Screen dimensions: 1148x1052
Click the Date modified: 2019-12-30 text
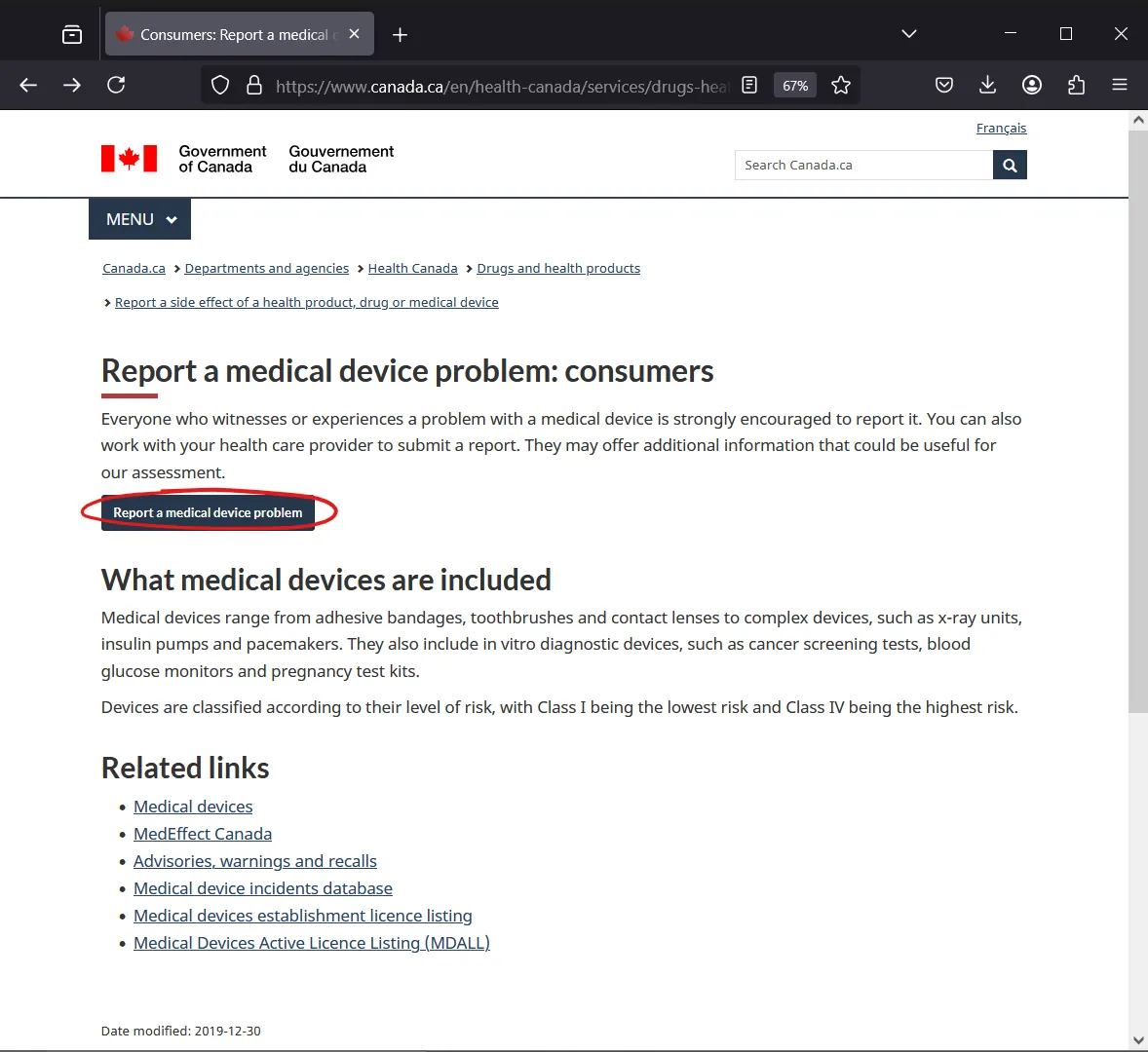pyautogui.click(x=181, y=1031)
